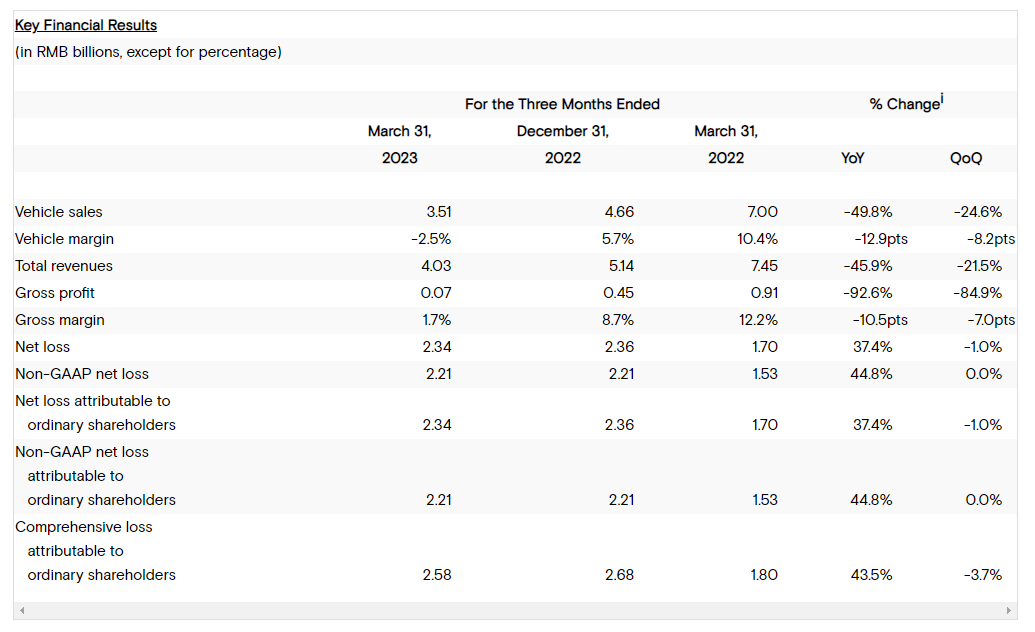Click Vehicle sales value 3.51
Viewport: 1035px width, 632px height.
point(439,212)
